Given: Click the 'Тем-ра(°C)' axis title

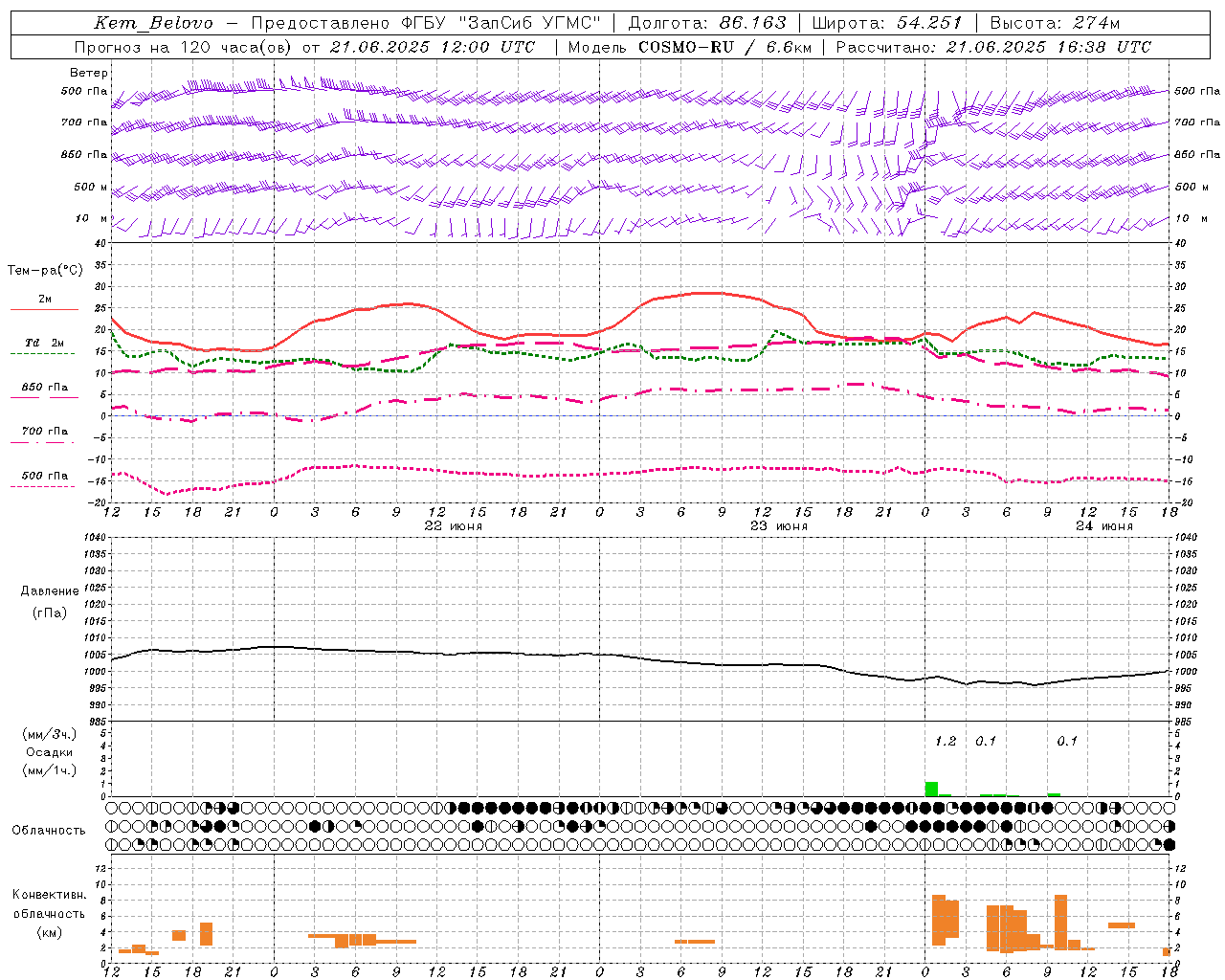Looking at the screenshot, I should pos(45,271).
